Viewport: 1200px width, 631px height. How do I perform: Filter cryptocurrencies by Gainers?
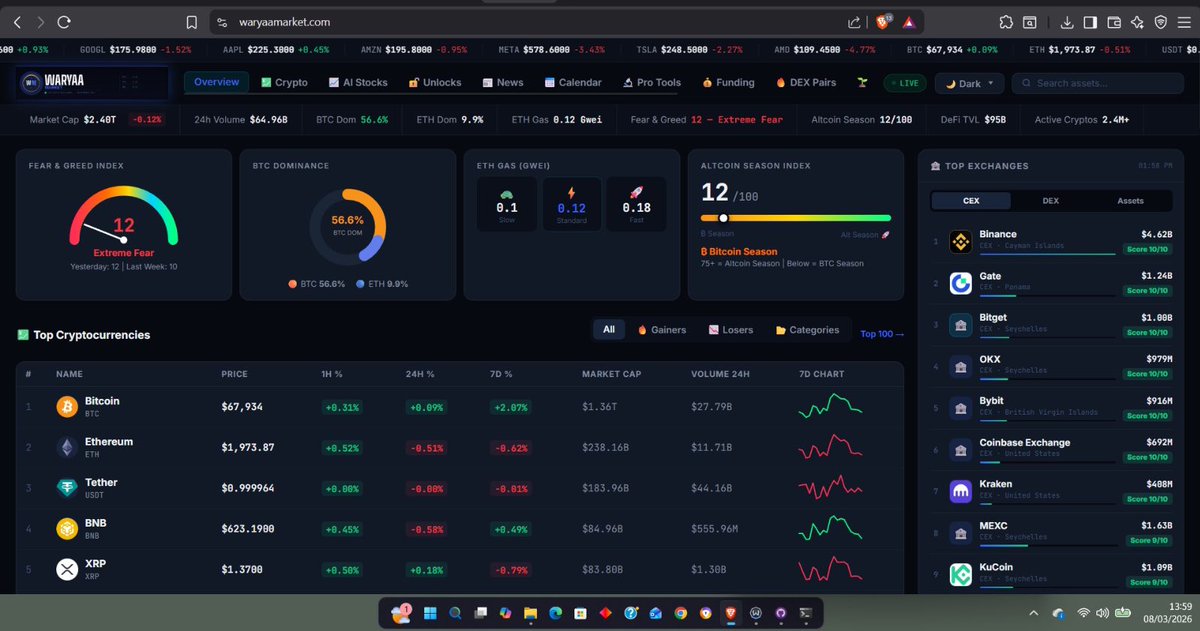point(661,329)
